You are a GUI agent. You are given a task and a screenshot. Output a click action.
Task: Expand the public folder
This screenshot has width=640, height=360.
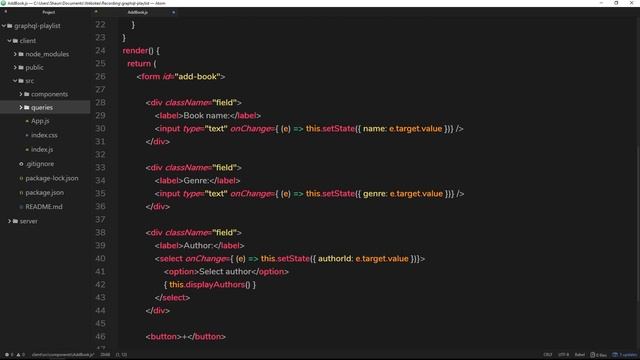(x=15, y=67)
